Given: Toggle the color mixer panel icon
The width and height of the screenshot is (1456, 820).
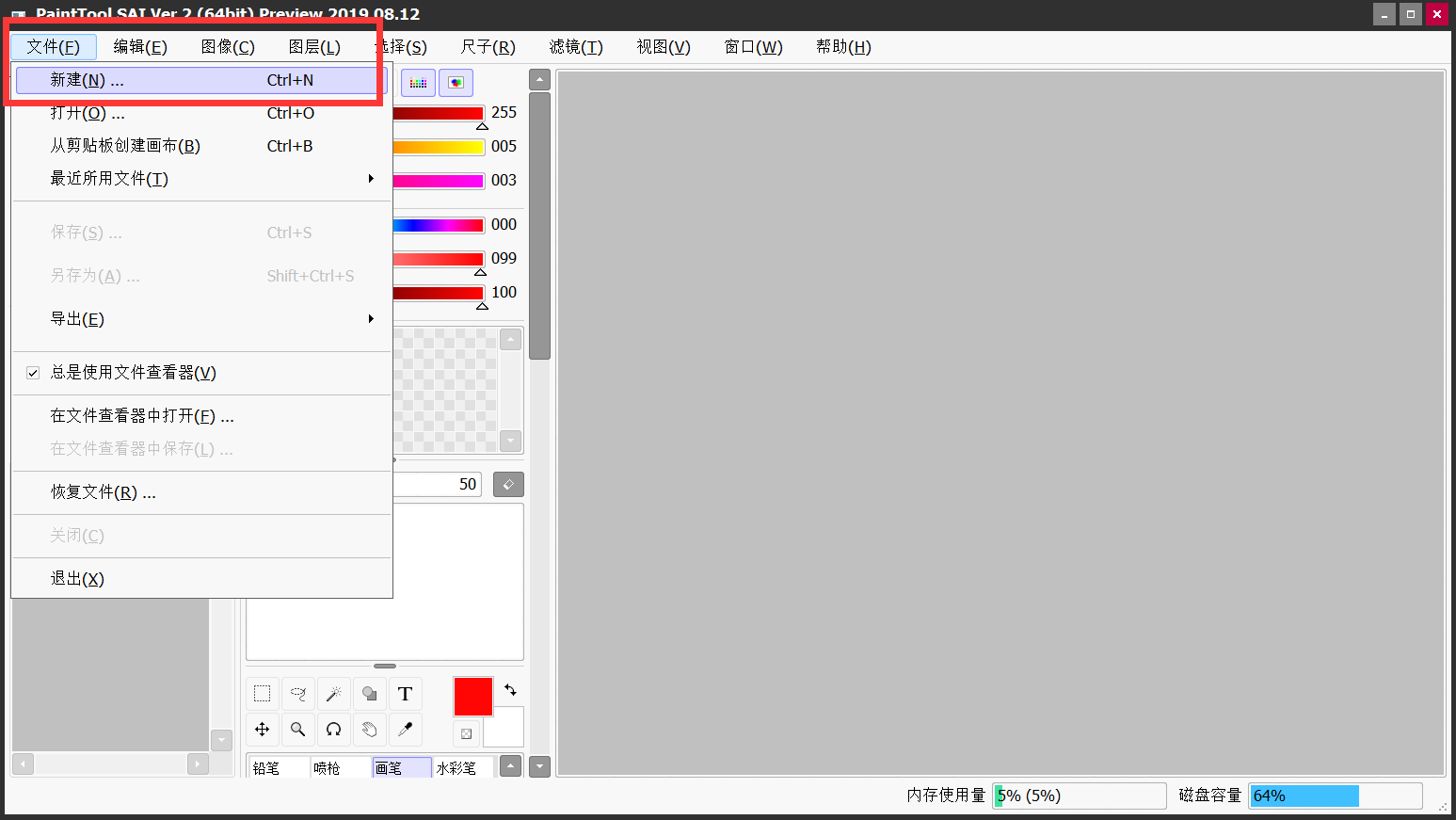Looking at the screenshot, I should point(456,83).
